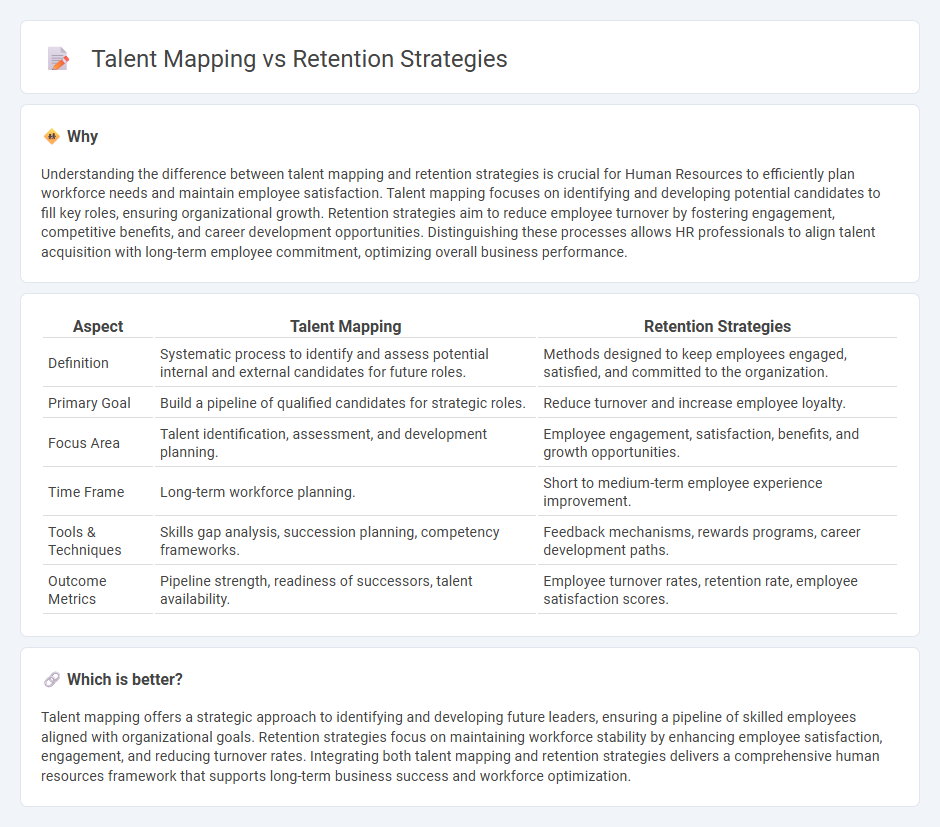Click cell 'Skills gap analysis, succession planning, competency frameworks.'
This screenshot has width=940, height=827.
pyautogui.click(x=345, y=541)
